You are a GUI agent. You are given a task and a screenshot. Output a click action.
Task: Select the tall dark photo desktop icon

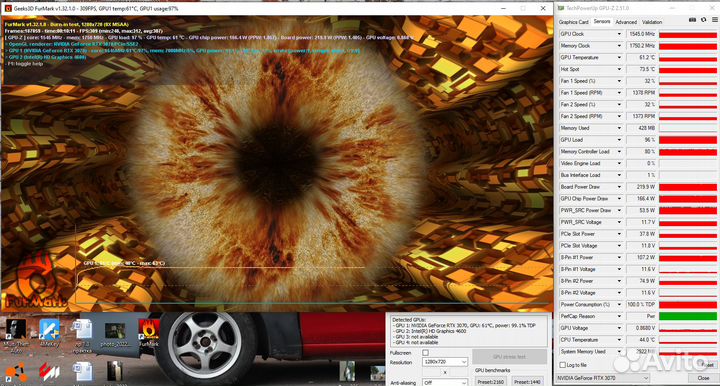click(x=114, y=371)
